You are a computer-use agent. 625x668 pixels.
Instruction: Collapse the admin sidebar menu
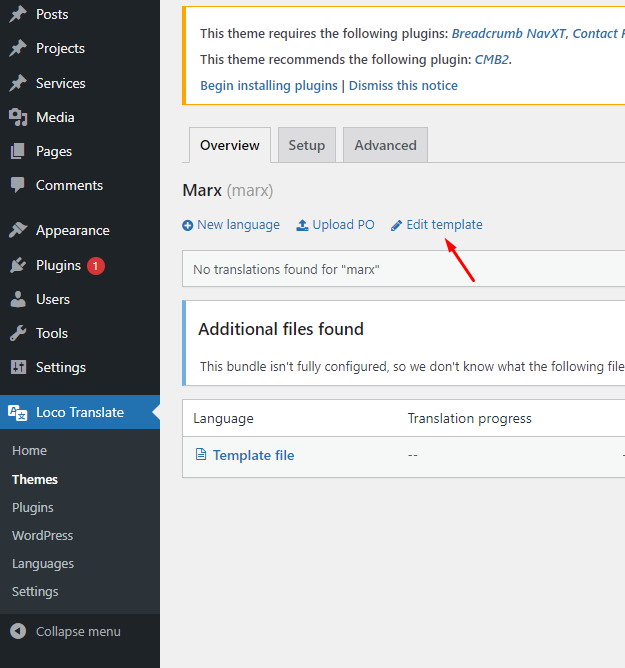click(66, 632)
